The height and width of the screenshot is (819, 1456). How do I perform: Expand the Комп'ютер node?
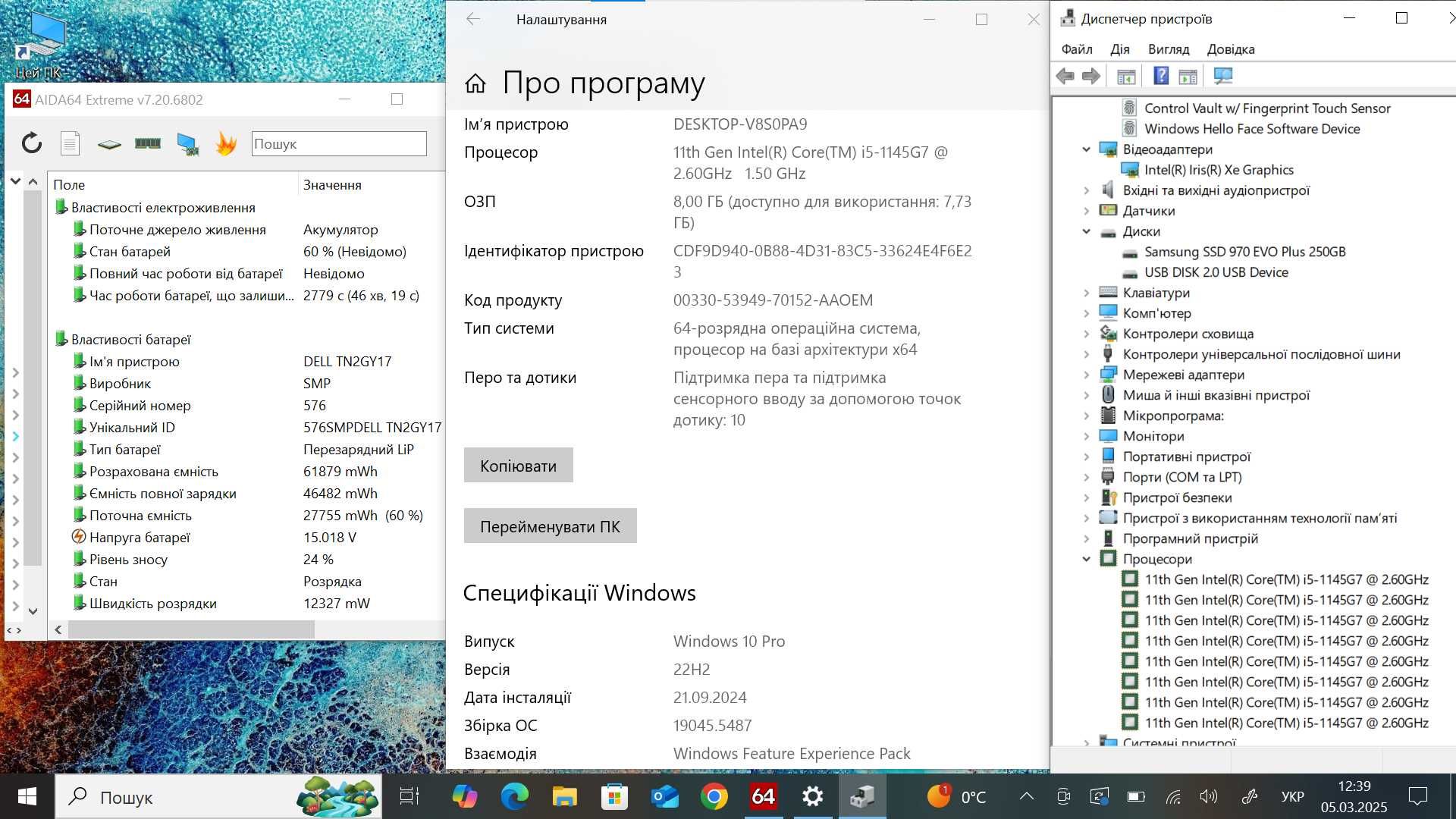tap(1086, 313)
